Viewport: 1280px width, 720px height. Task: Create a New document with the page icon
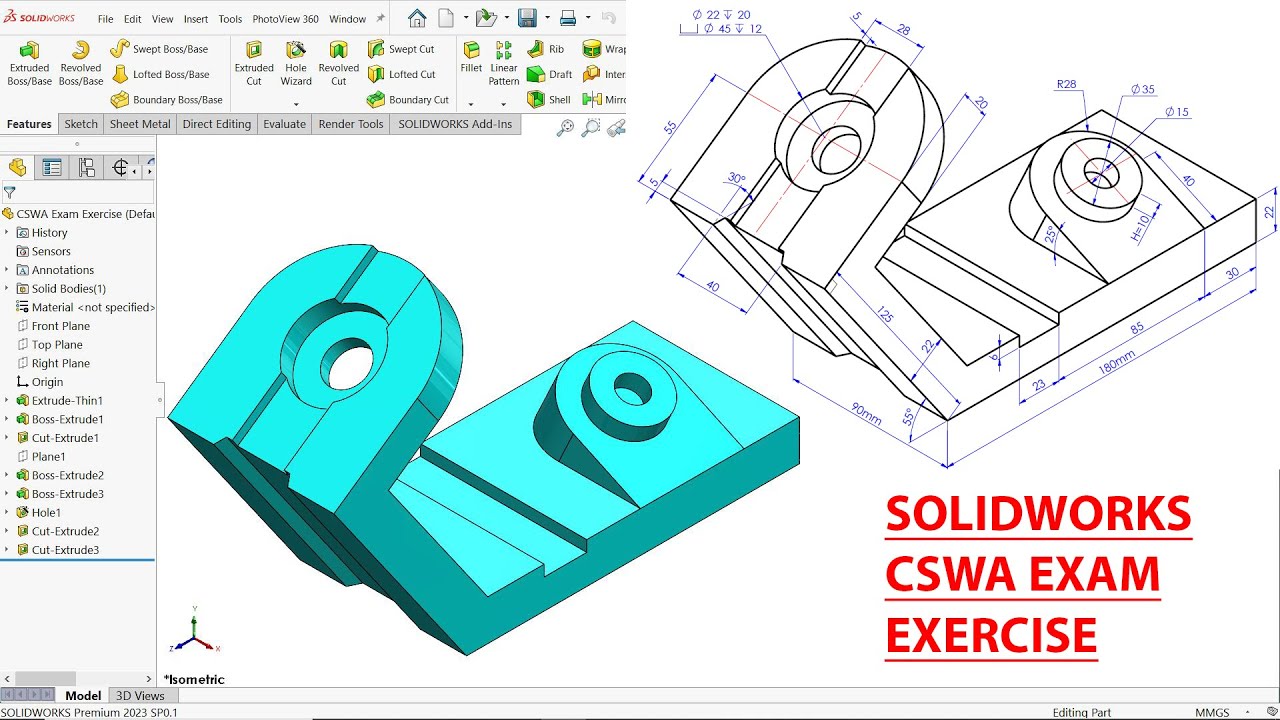click(446, 18)
